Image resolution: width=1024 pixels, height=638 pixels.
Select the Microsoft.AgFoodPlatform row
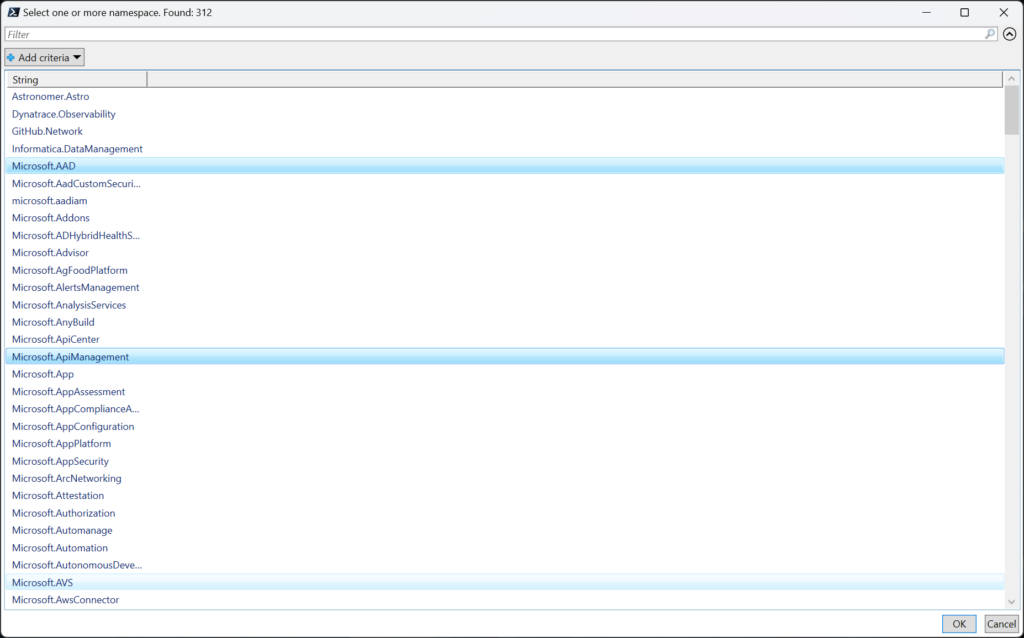coord(505,270)
